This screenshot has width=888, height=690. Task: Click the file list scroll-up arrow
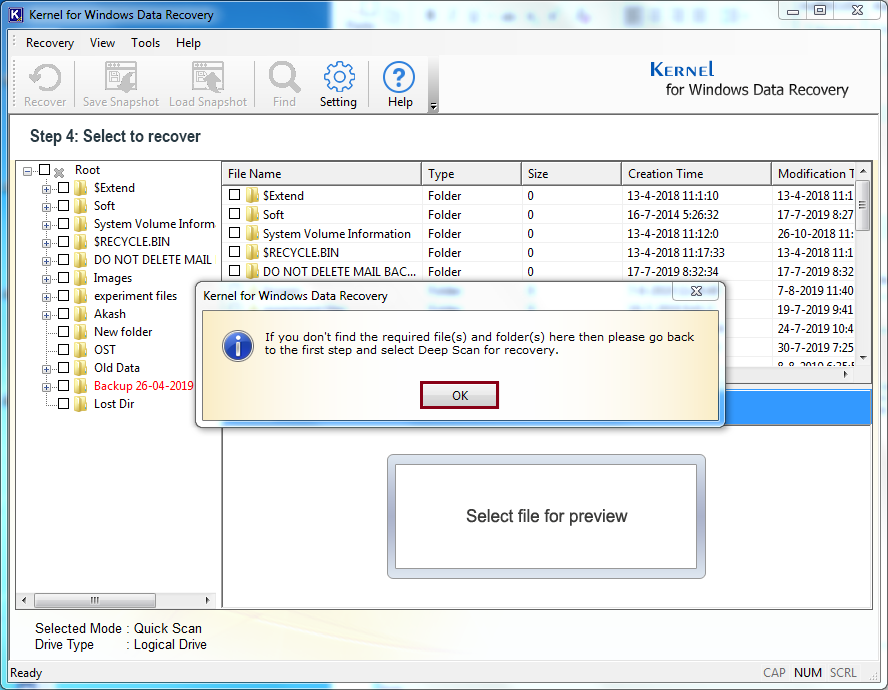863,171
